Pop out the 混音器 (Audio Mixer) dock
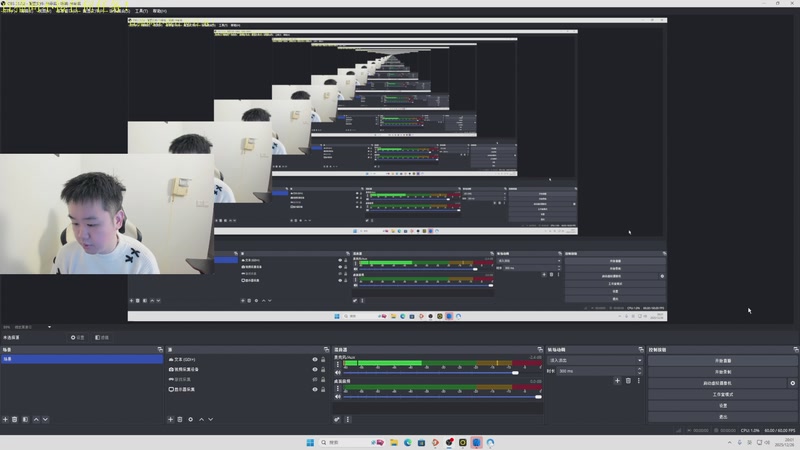The width and height of the screenshot is (800, 450). tap(540, 349)
